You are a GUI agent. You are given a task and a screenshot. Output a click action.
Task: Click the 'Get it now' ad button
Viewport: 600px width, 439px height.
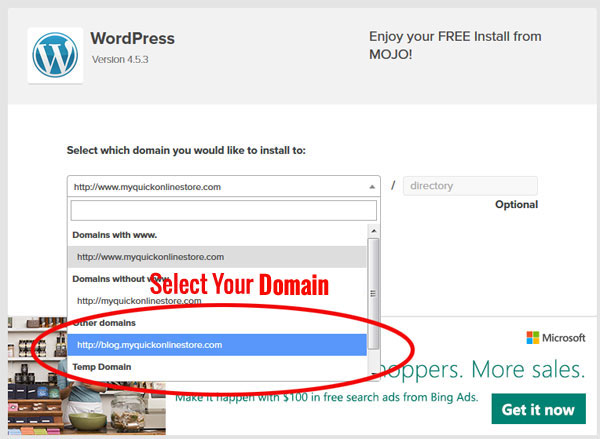[x=538, y=409]
